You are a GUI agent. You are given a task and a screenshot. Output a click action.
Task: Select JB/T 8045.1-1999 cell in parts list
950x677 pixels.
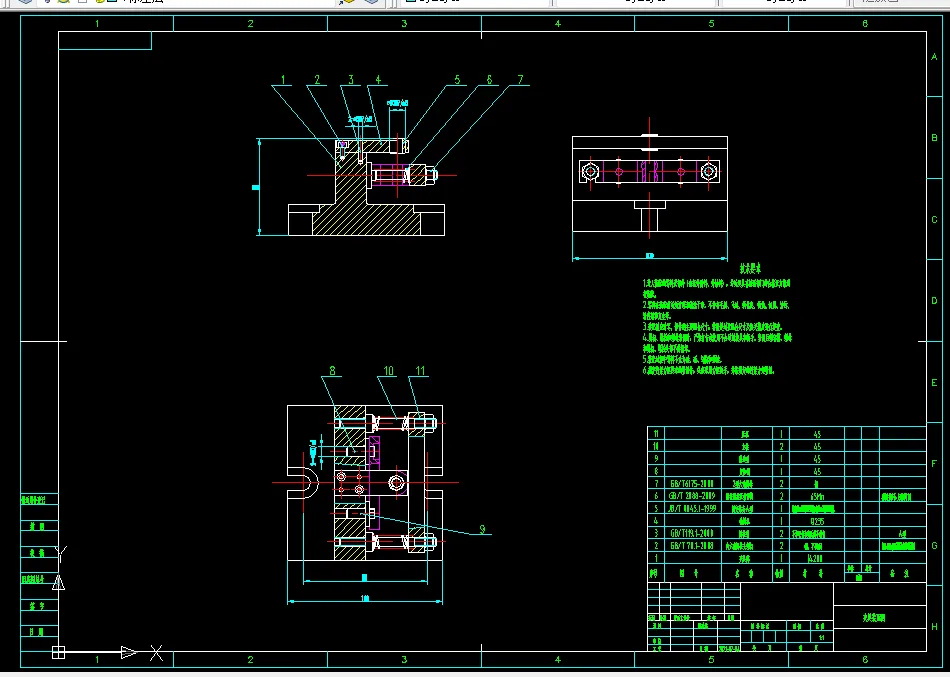(692, 509)
